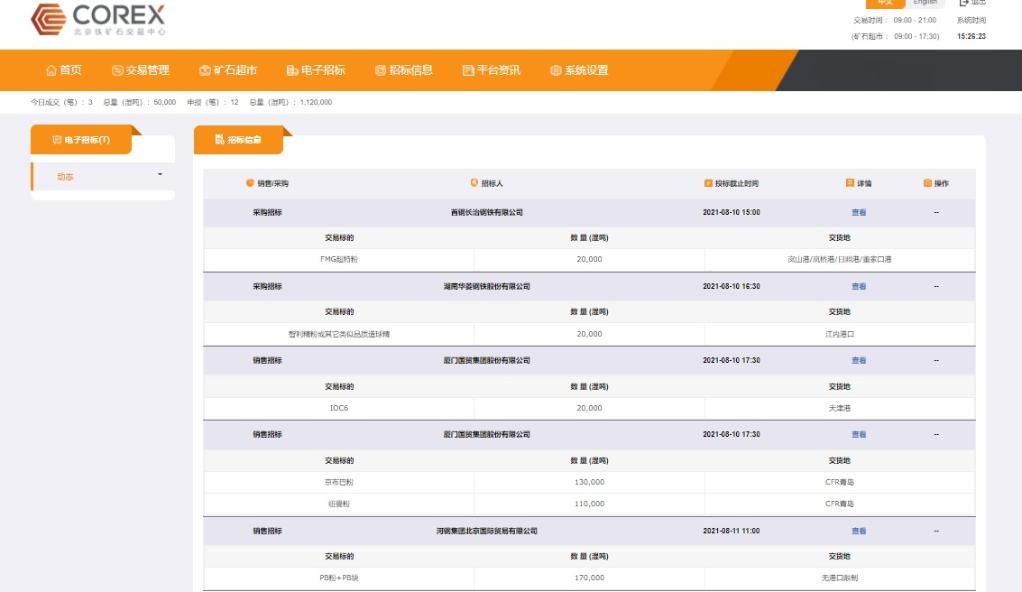Click 招标人 column header icon
Screen dimensions: 1022x592
coord(475,183)
